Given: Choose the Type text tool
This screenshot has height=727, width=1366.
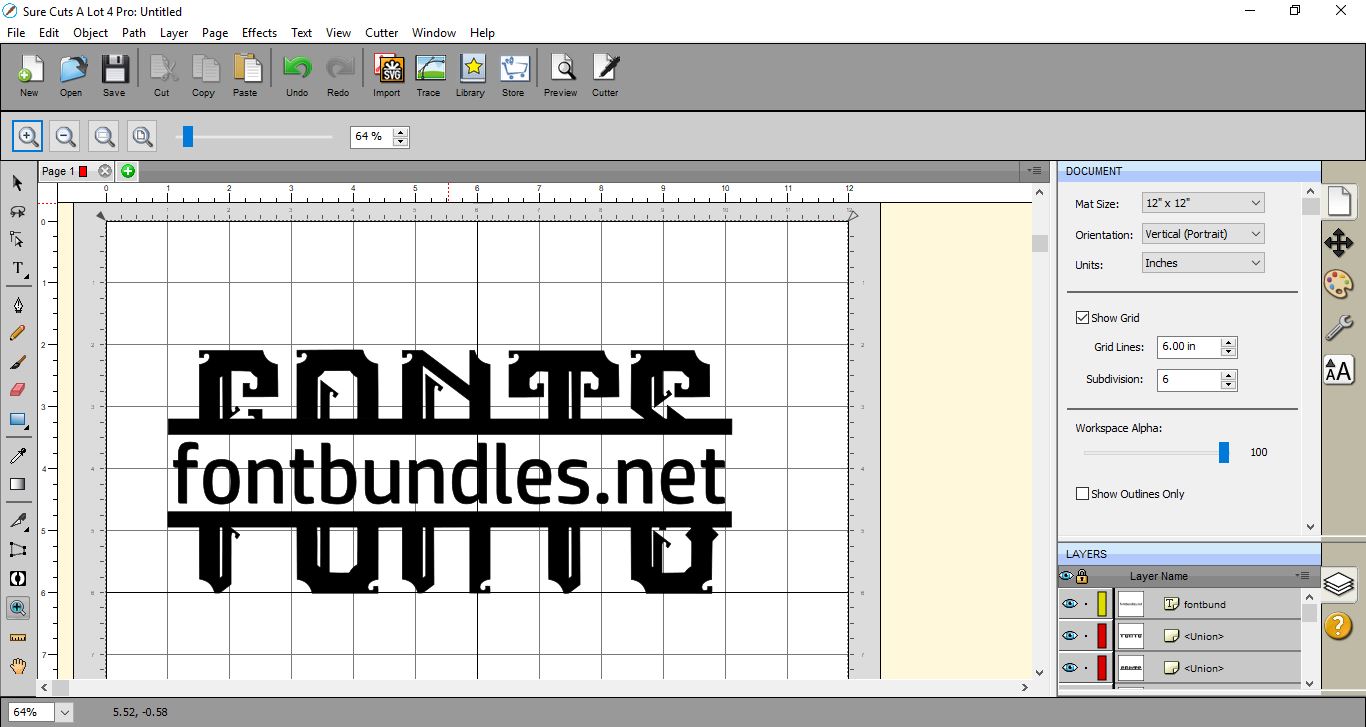Looking at the screenshot, I should tap(17, 268).
